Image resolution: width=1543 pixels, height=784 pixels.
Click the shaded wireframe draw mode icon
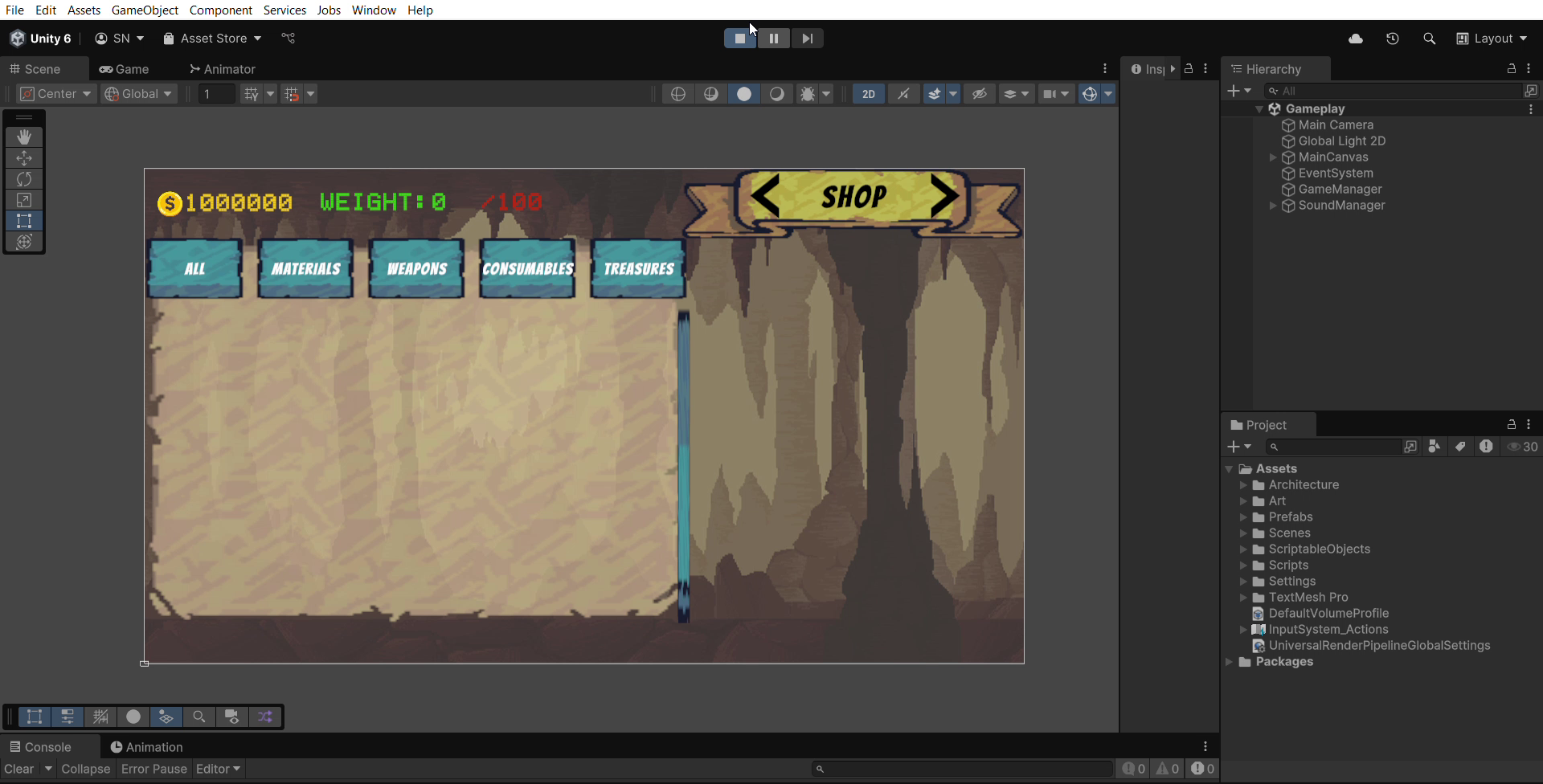click(711, 94)
